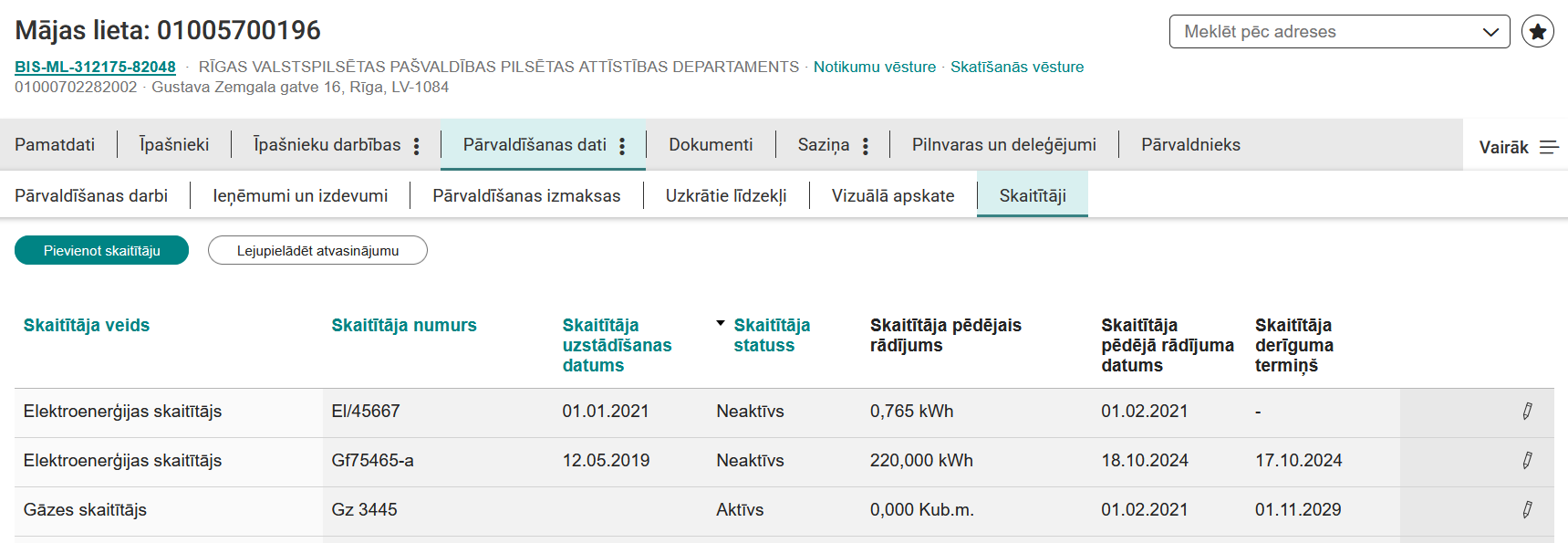Open the Dokumenti tab
This screenshot has height=543, width=1568.
point(711,144)
